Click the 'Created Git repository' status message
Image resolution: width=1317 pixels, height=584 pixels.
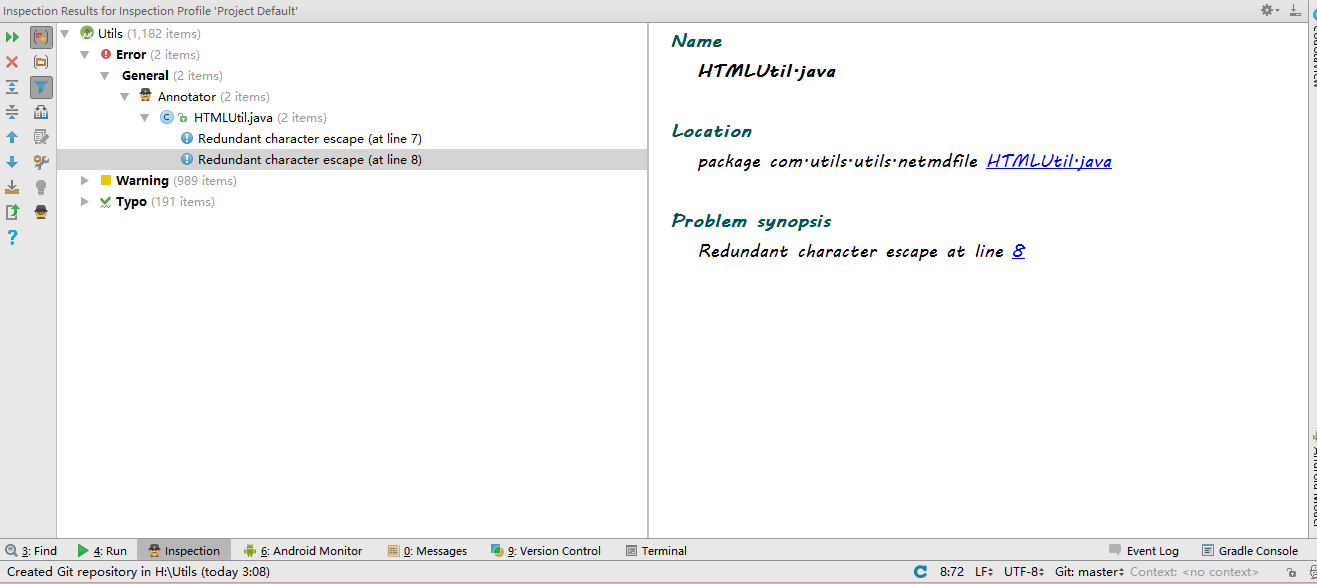[138, 572]
